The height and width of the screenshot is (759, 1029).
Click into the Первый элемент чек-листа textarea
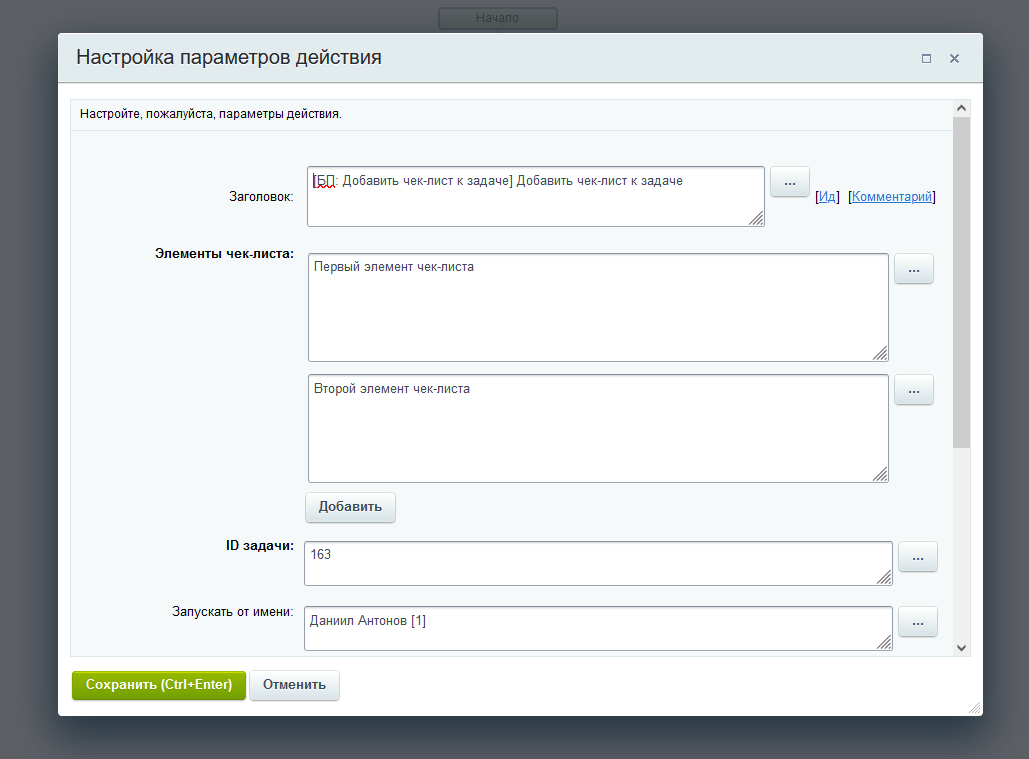(597, 307)
